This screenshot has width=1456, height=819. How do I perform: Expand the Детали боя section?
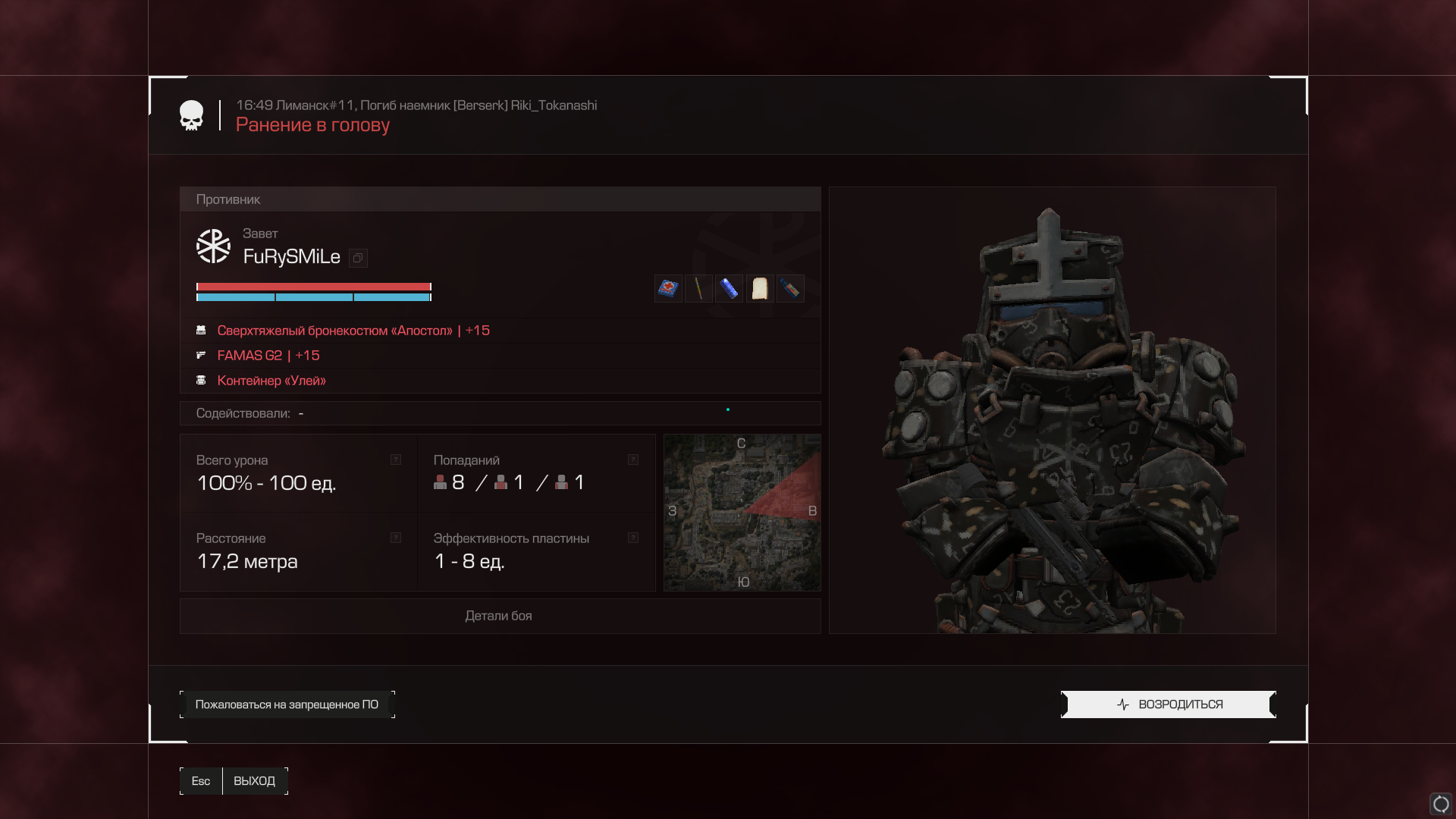click(500, 616)
